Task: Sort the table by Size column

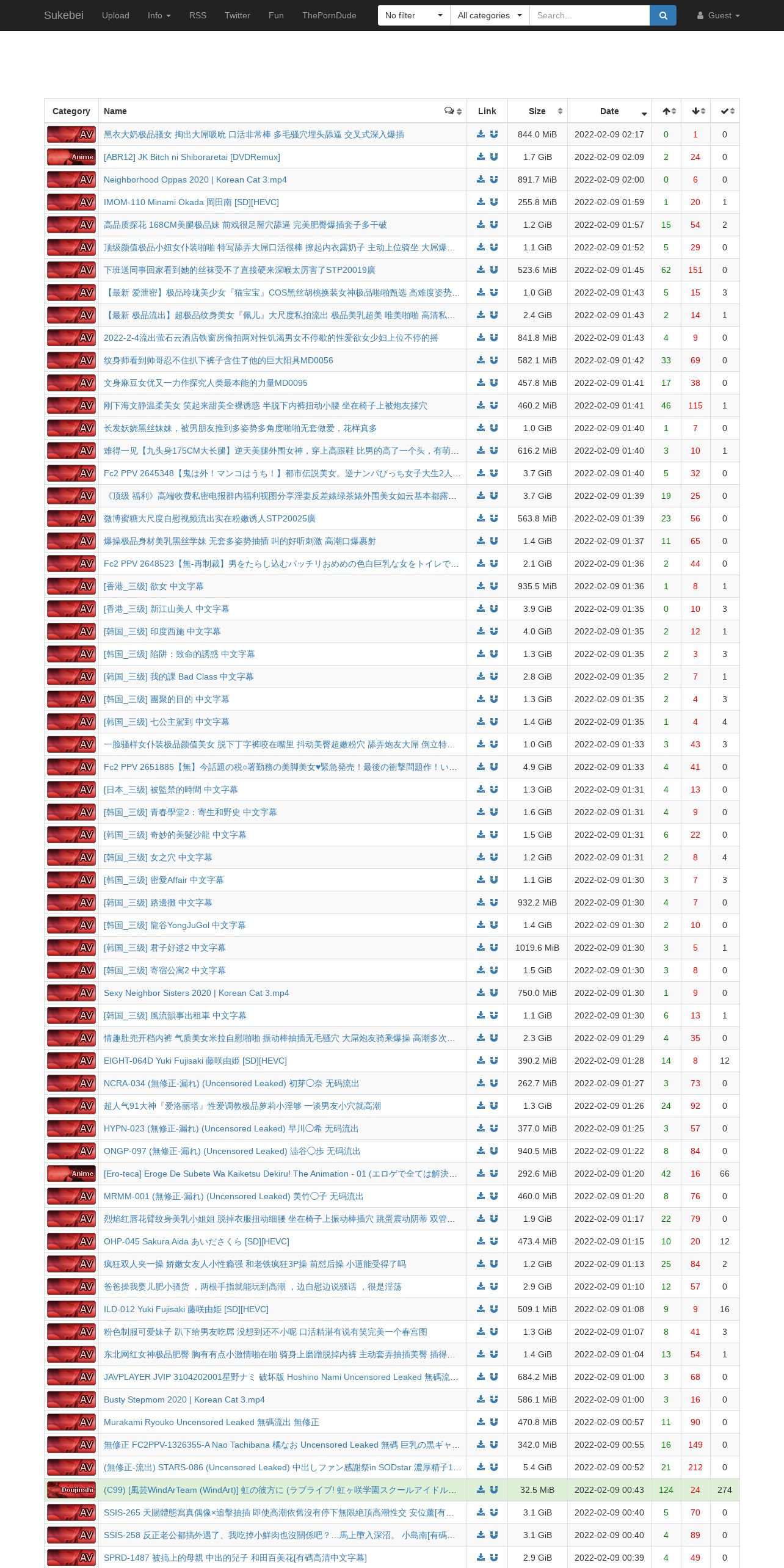Action: point(537,111)
